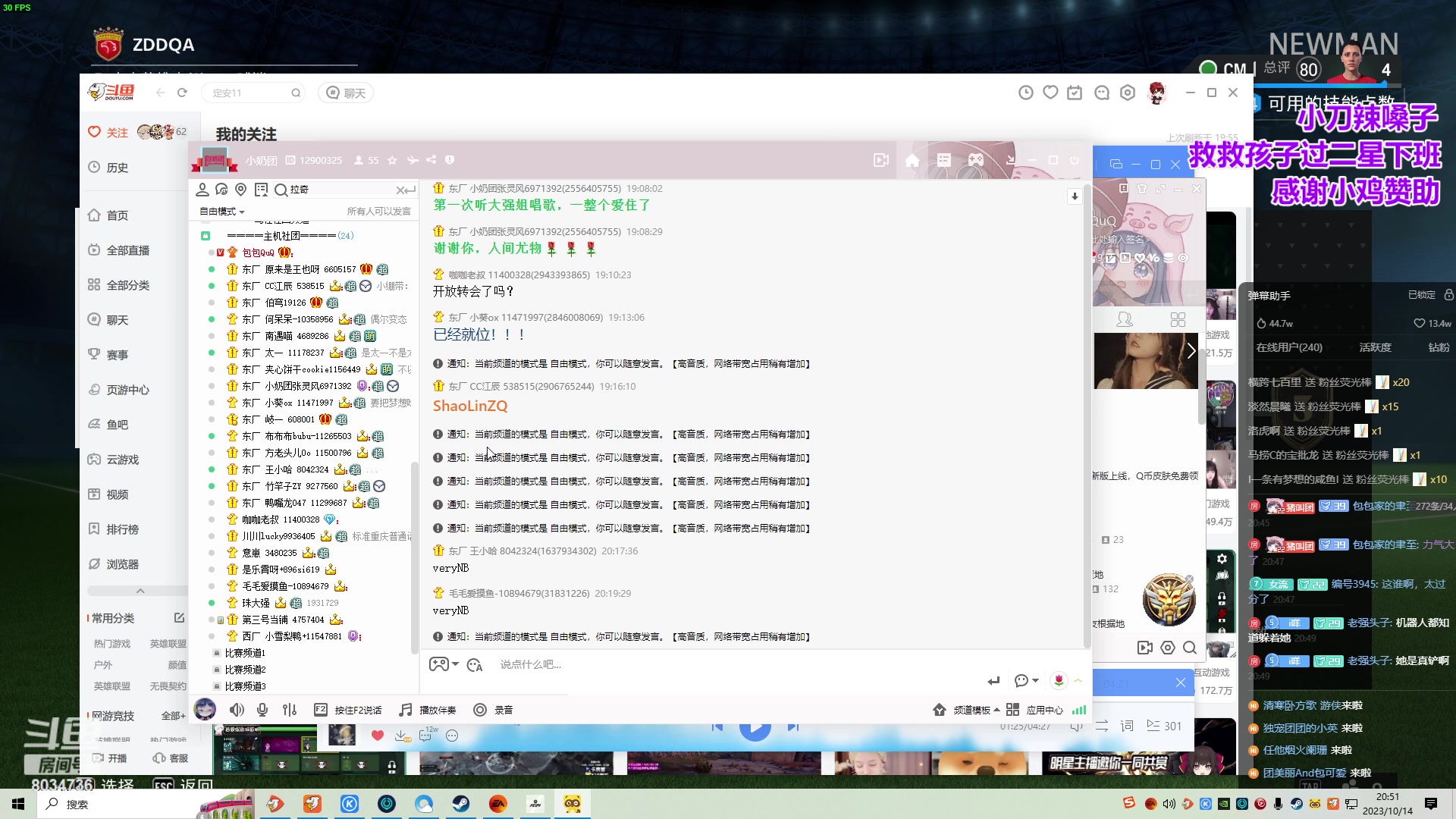Collapse the Douyu sidebar menu up chevron
This screenshot has height=819, width=1456.
tap(140, 591)
